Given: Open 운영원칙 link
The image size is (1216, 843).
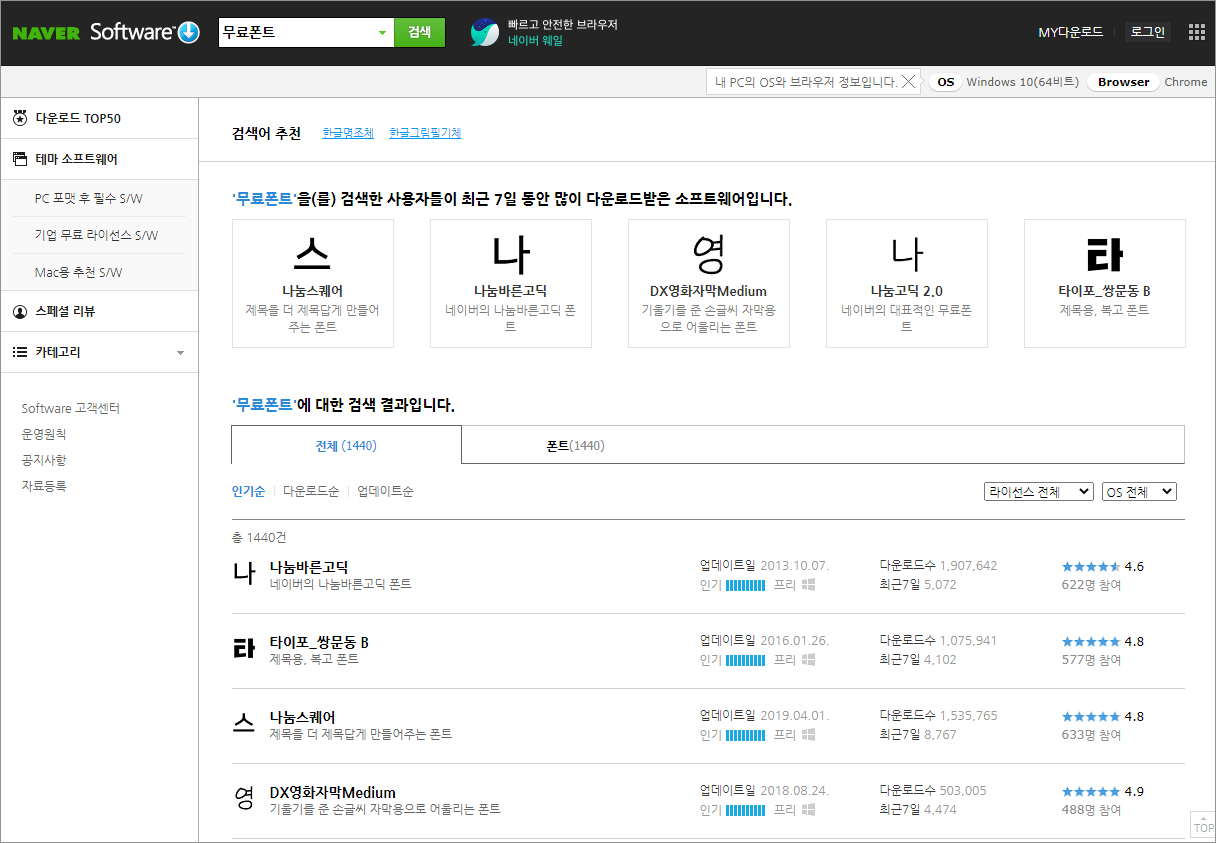Looking at the screenshot, I should (44, 434).
